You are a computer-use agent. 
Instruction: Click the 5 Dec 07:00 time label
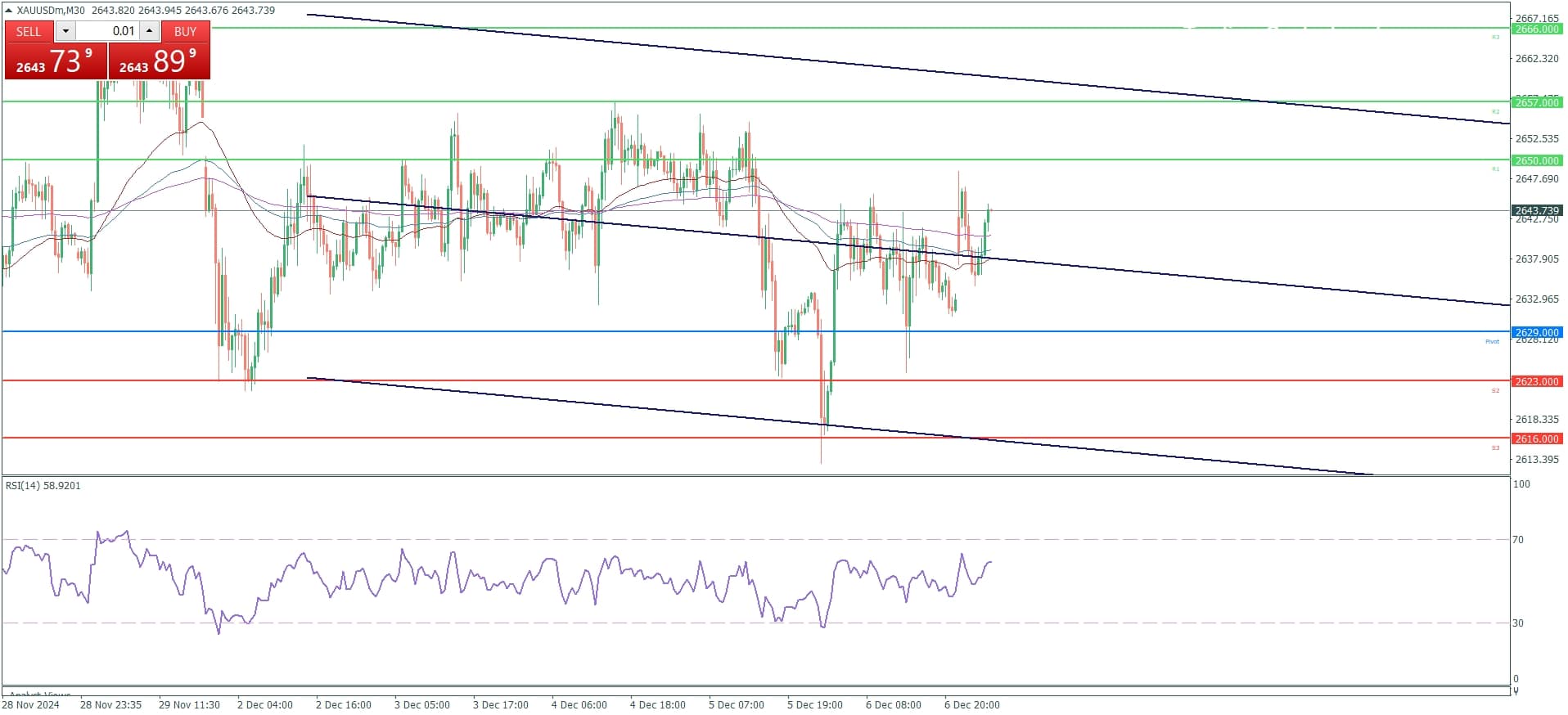pos(736,704)
